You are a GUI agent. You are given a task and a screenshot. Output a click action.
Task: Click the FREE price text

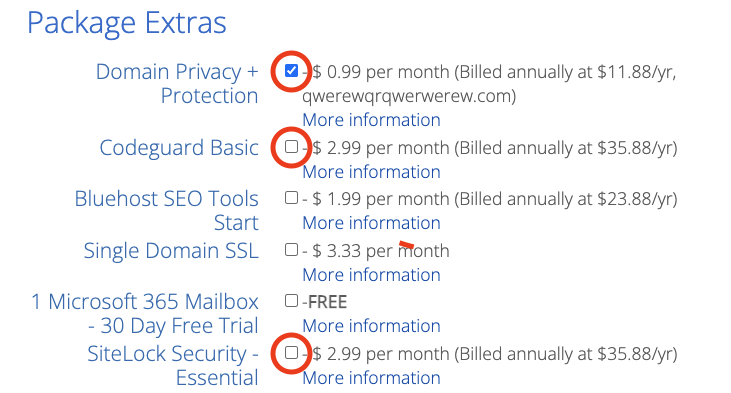pyautogui.click(x=327, y=302)
